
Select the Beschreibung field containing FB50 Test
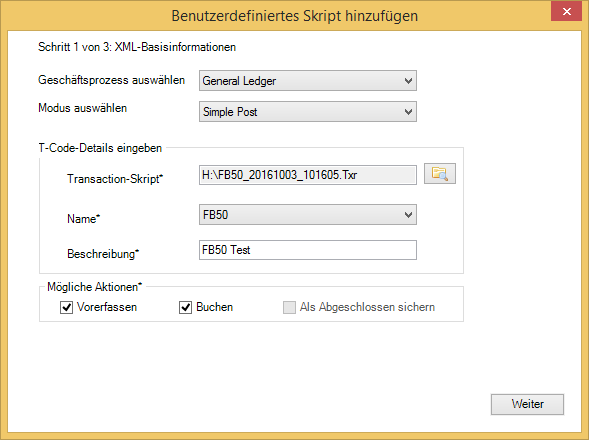[308, 250]
